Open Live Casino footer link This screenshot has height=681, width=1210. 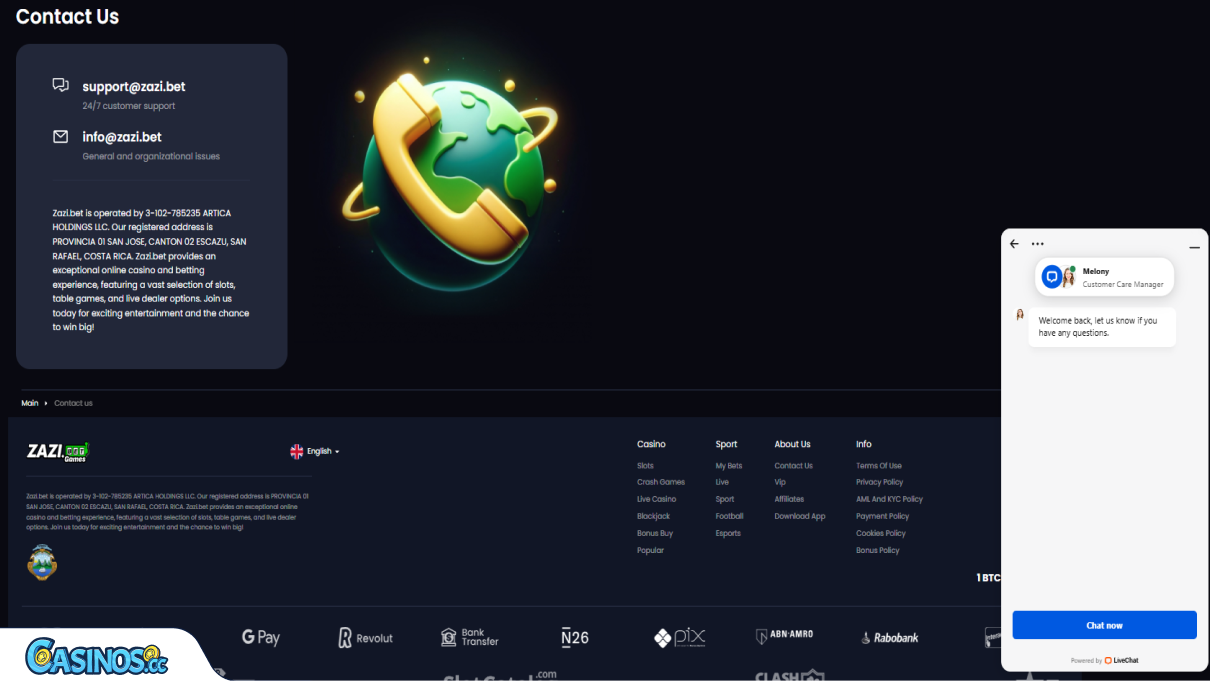pos(657,499)
